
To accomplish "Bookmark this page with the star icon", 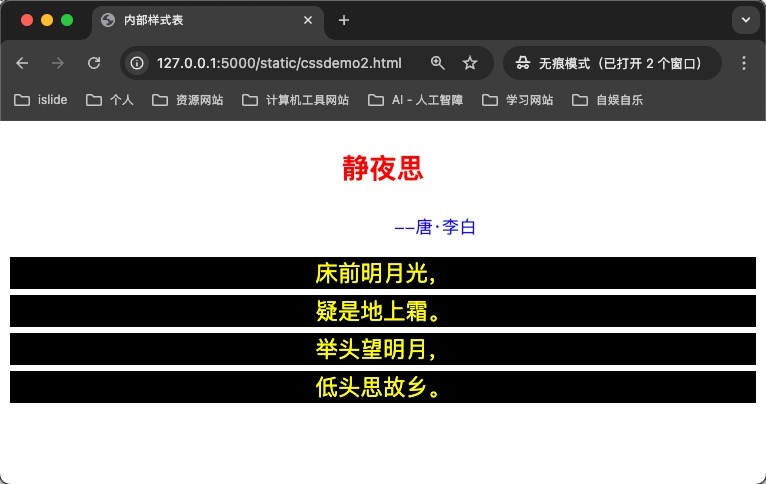I will (x=470, y=63).
